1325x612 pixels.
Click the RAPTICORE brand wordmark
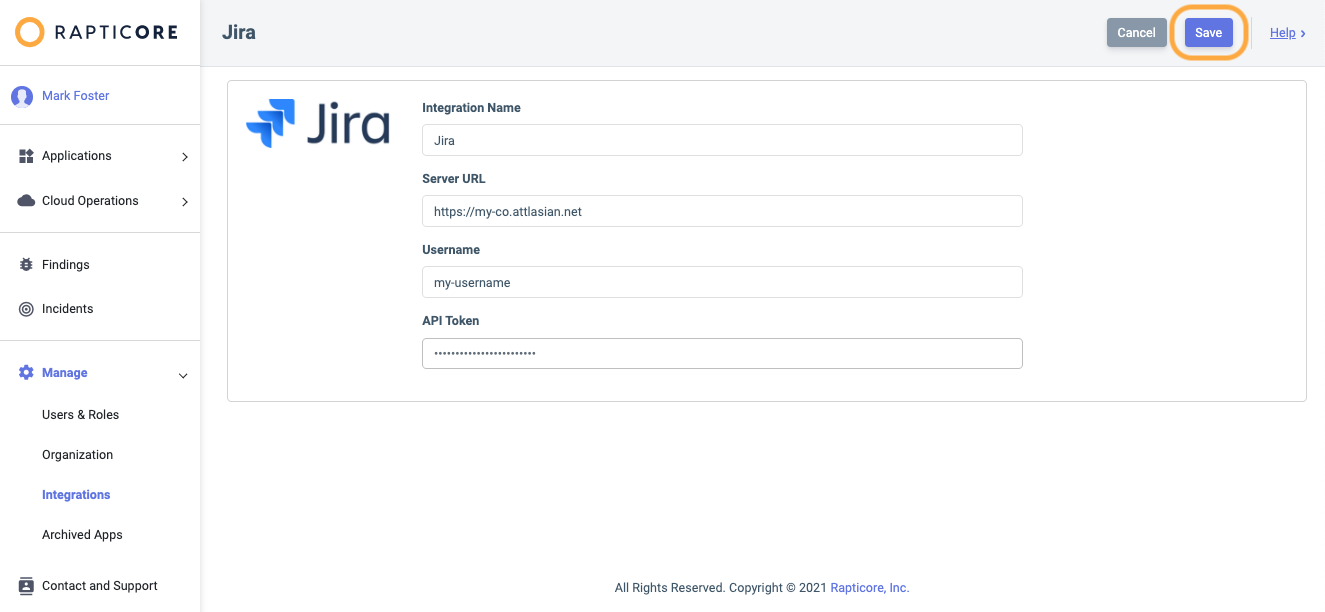click(115, 32)
